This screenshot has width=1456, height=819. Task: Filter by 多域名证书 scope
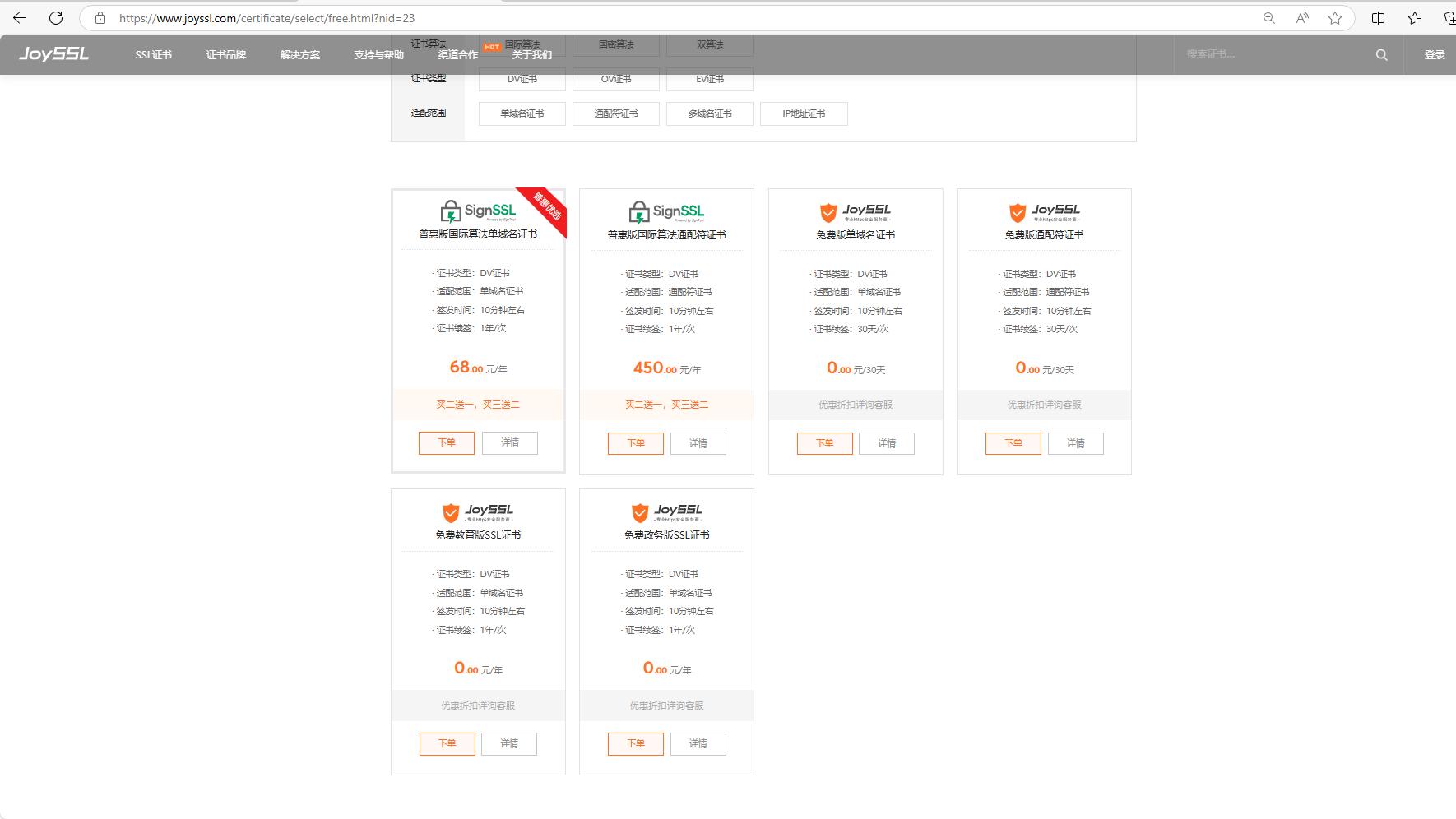(710, 113)
